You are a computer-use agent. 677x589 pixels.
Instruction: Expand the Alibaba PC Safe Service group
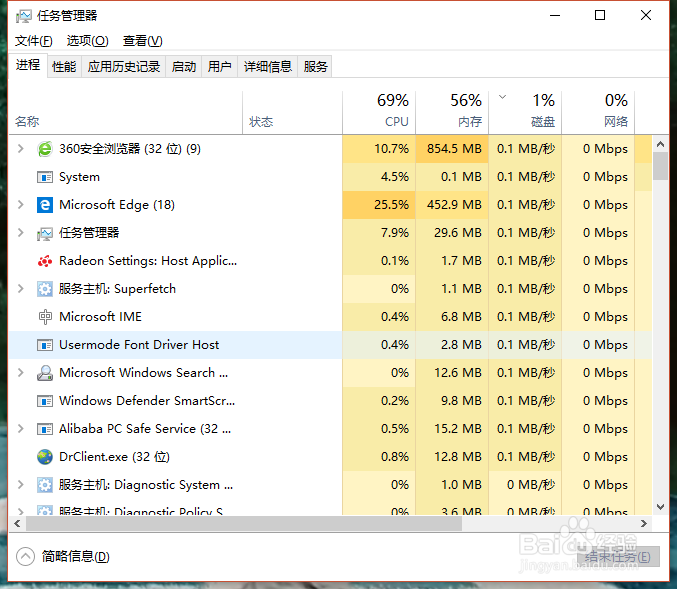20,428
